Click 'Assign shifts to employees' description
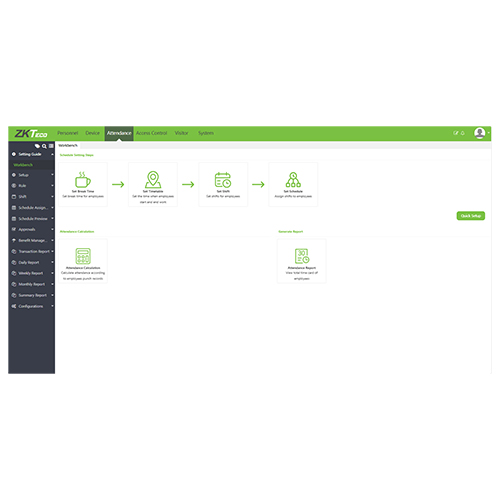This screenshot has width=500, height=500. pyautogui.click(x=293, y=196)
